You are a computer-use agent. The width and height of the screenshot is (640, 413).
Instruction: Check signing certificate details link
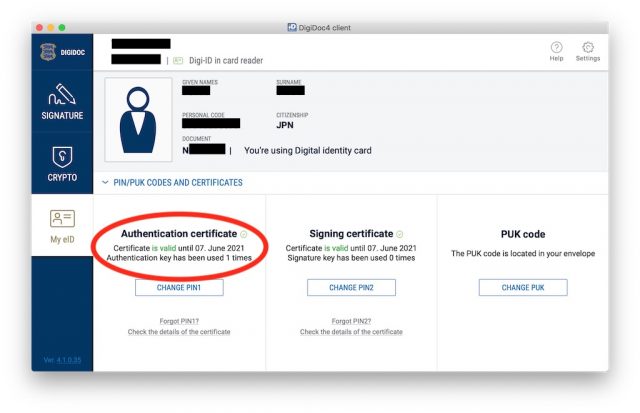pyautogui.click(x=351, y=332)
